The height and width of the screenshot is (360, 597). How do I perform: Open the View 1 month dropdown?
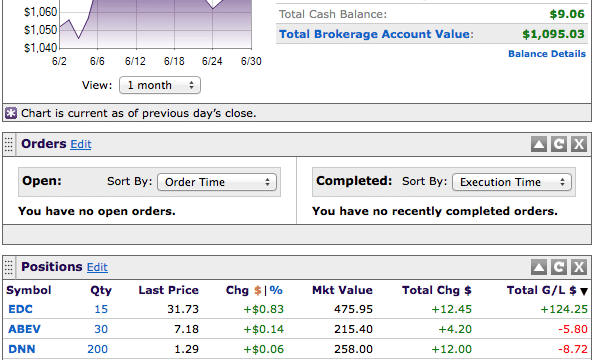(x=160, y=85)
